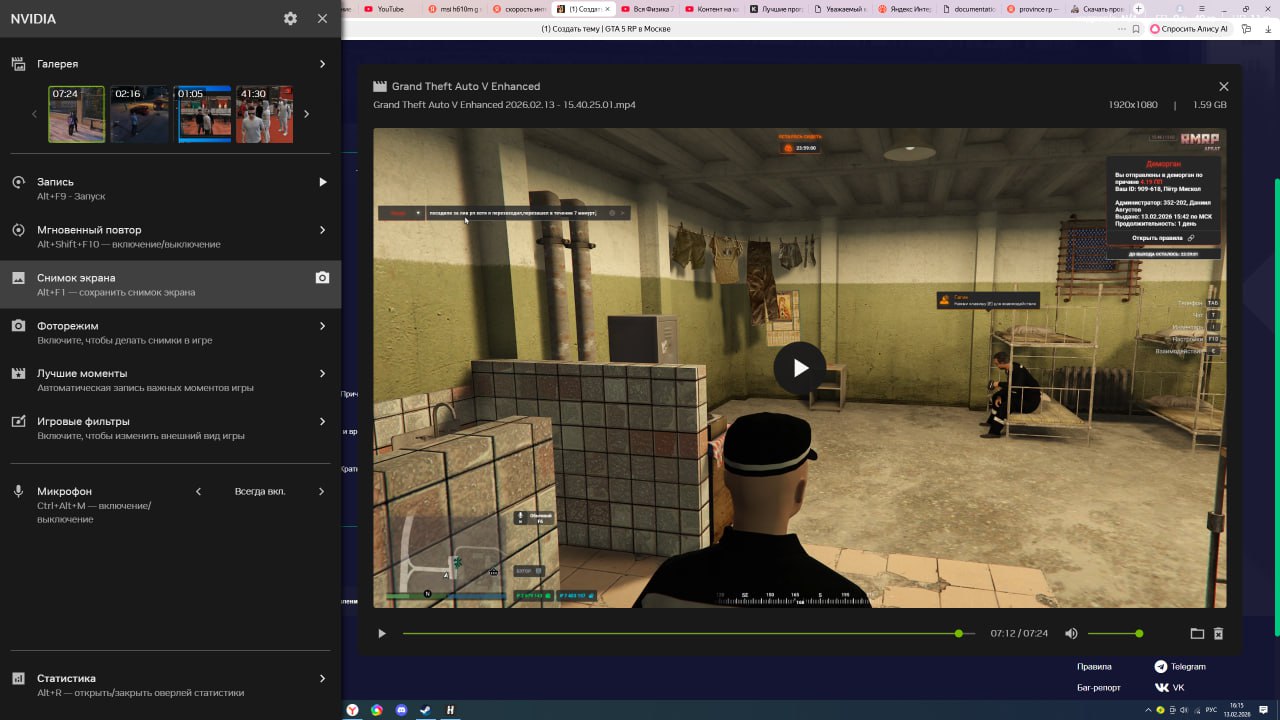
Task: Open the Фоторежим menu item
Action: (x=170, y=332)
